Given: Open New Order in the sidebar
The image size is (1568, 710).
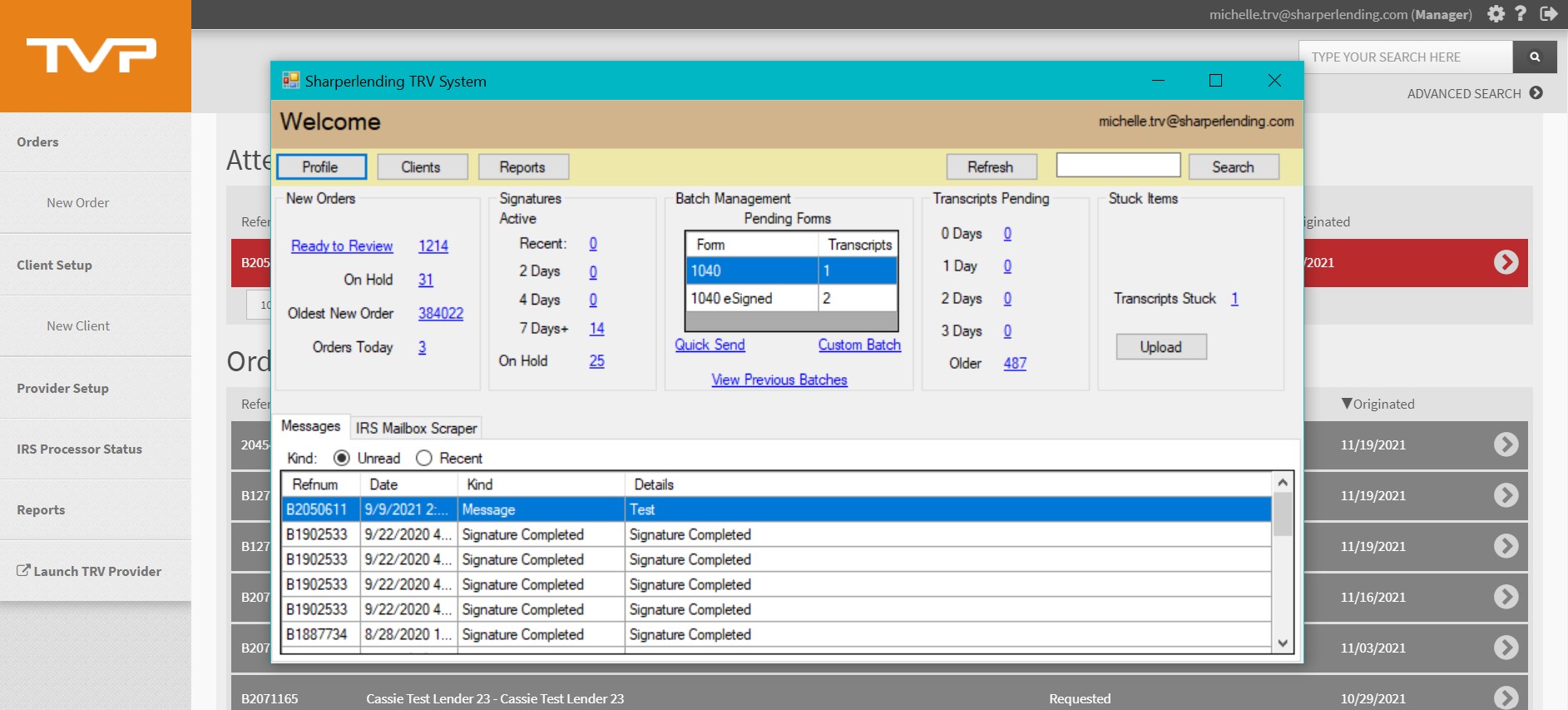Looking at the screenshot, I should 77,202.
